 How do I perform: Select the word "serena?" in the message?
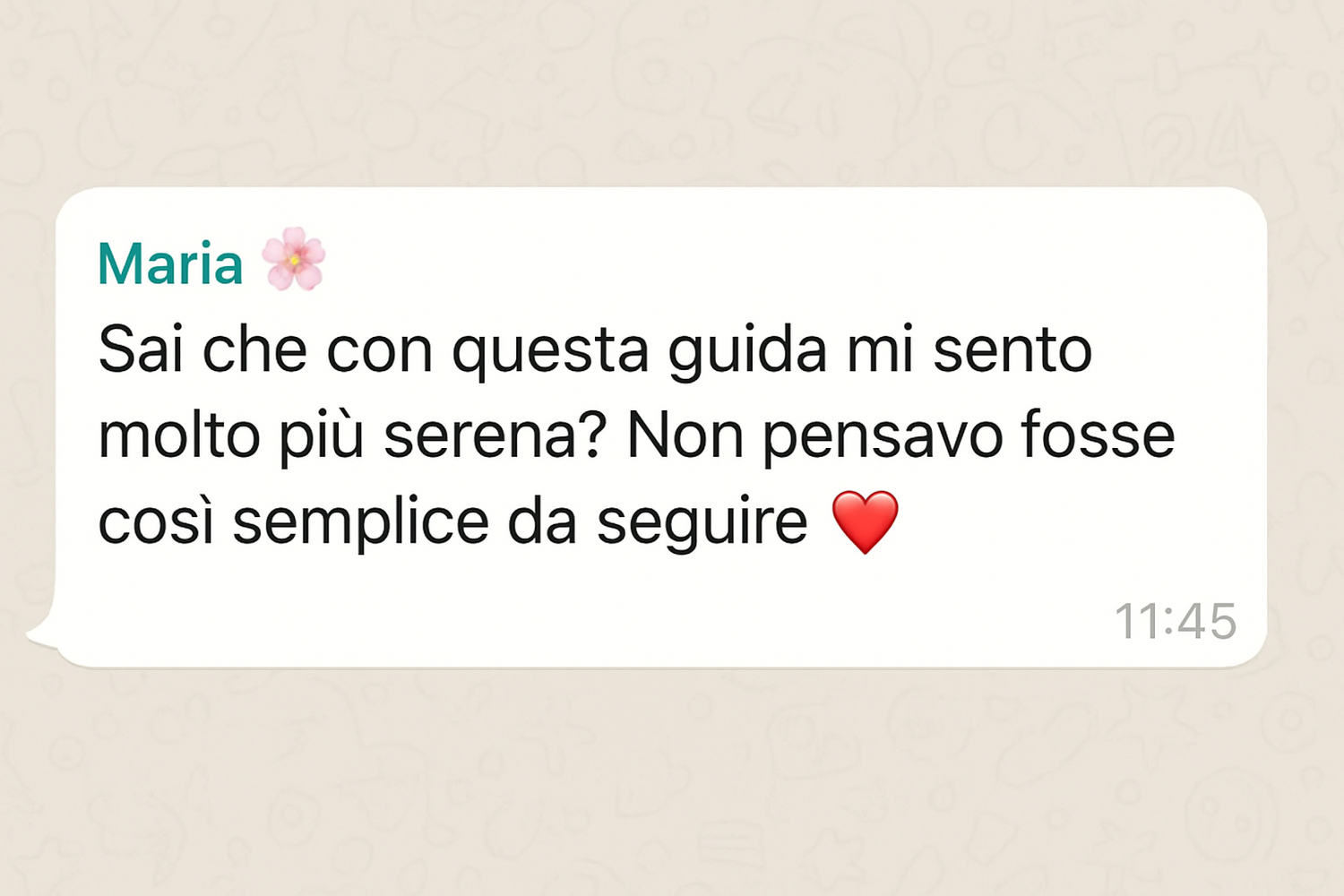click(x=495, y=435)
